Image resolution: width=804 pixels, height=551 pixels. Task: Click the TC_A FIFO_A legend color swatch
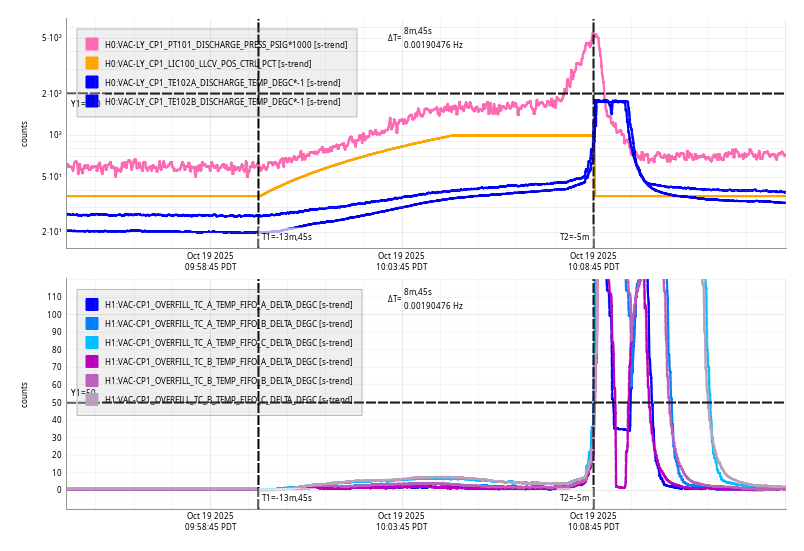pyautogui.click(x=92, y=304)
